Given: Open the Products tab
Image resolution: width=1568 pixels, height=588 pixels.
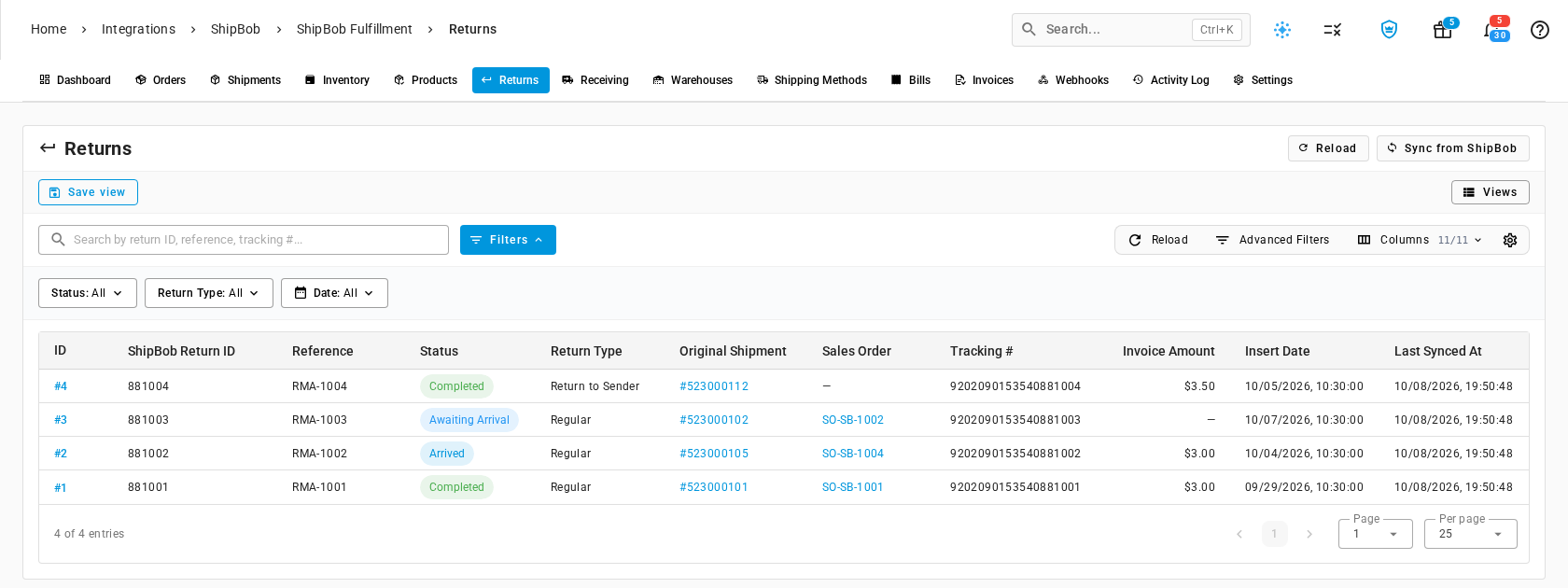Looking at the screenshot, I should point(426,80).
